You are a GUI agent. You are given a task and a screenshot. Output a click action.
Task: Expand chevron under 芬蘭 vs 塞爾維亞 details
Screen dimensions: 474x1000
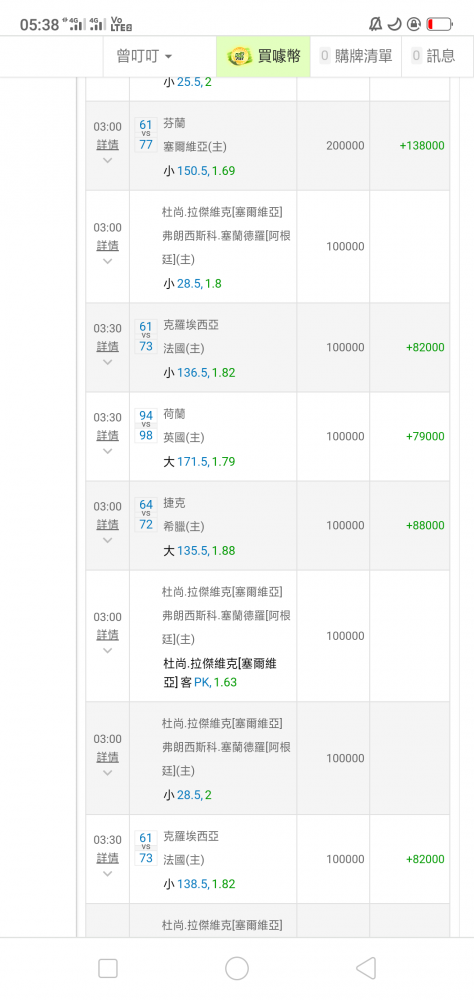107,161
